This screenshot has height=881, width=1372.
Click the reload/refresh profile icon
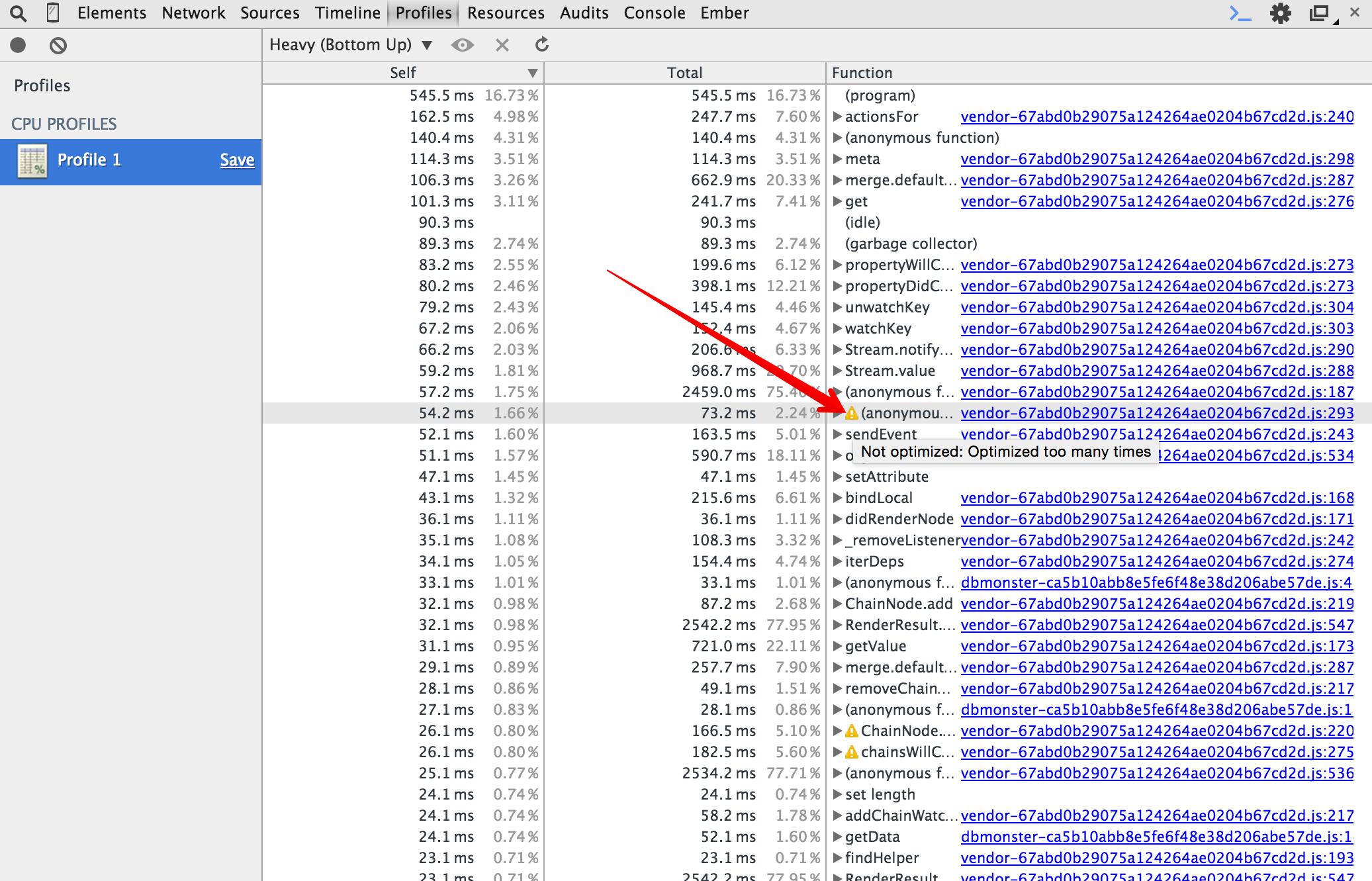coord(541,44)
